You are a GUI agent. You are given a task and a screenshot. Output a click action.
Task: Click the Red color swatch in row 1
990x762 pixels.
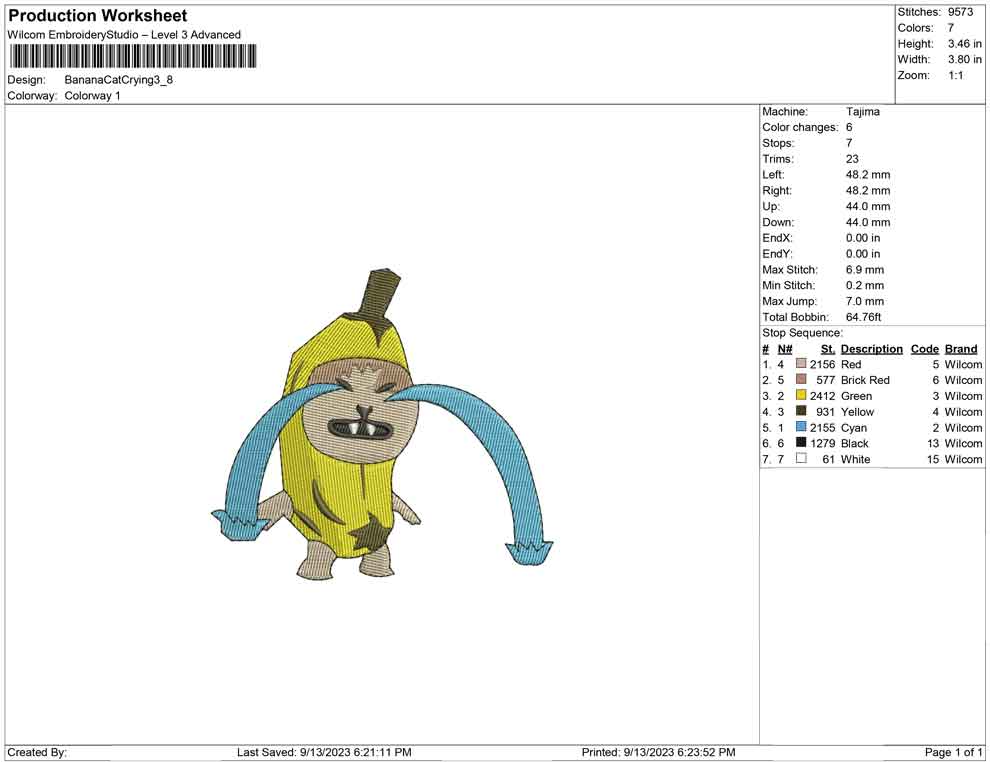[x=801, y=365]
